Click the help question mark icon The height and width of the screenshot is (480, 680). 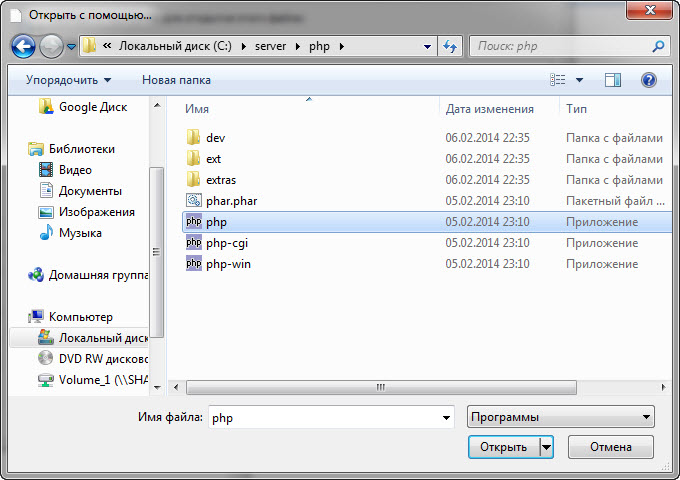click(x=648, y=79)
